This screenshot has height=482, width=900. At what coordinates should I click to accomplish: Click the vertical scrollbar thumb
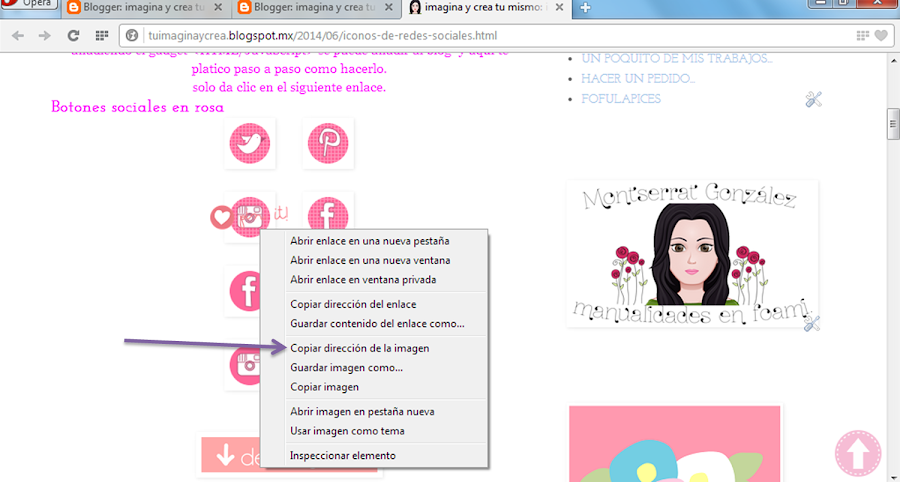click(x=893, y=124)
